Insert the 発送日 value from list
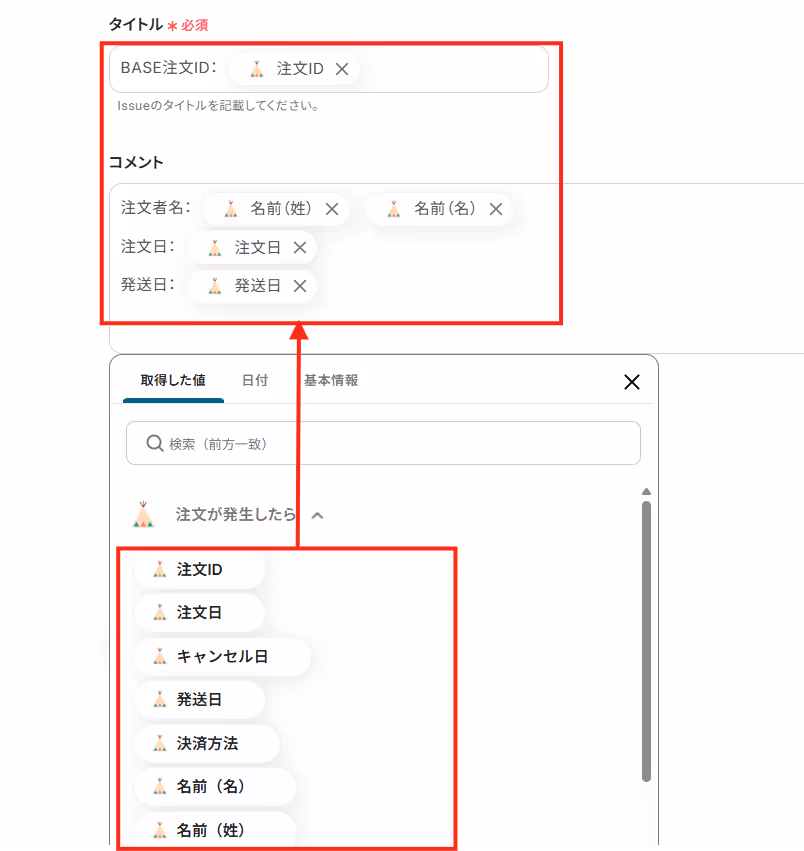The width and height of the screenshot is (804, 851). (x=199, y=700)
